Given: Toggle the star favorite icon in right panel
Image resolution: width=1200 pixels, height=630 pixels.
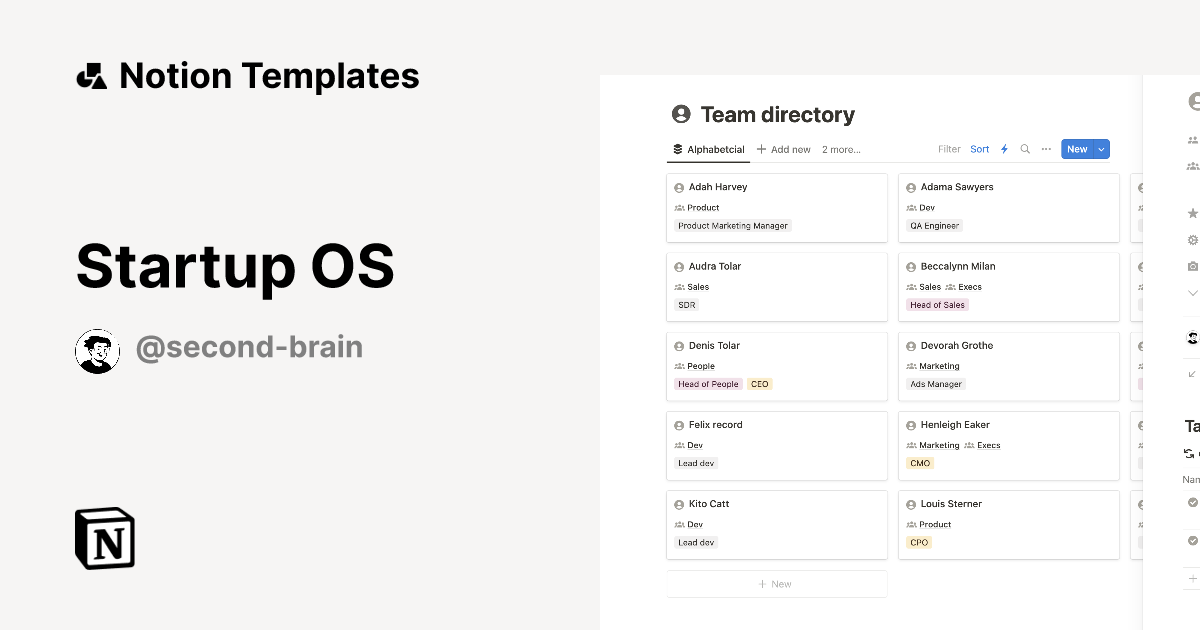Looking at the screenshot, I should pos(1192,213).
